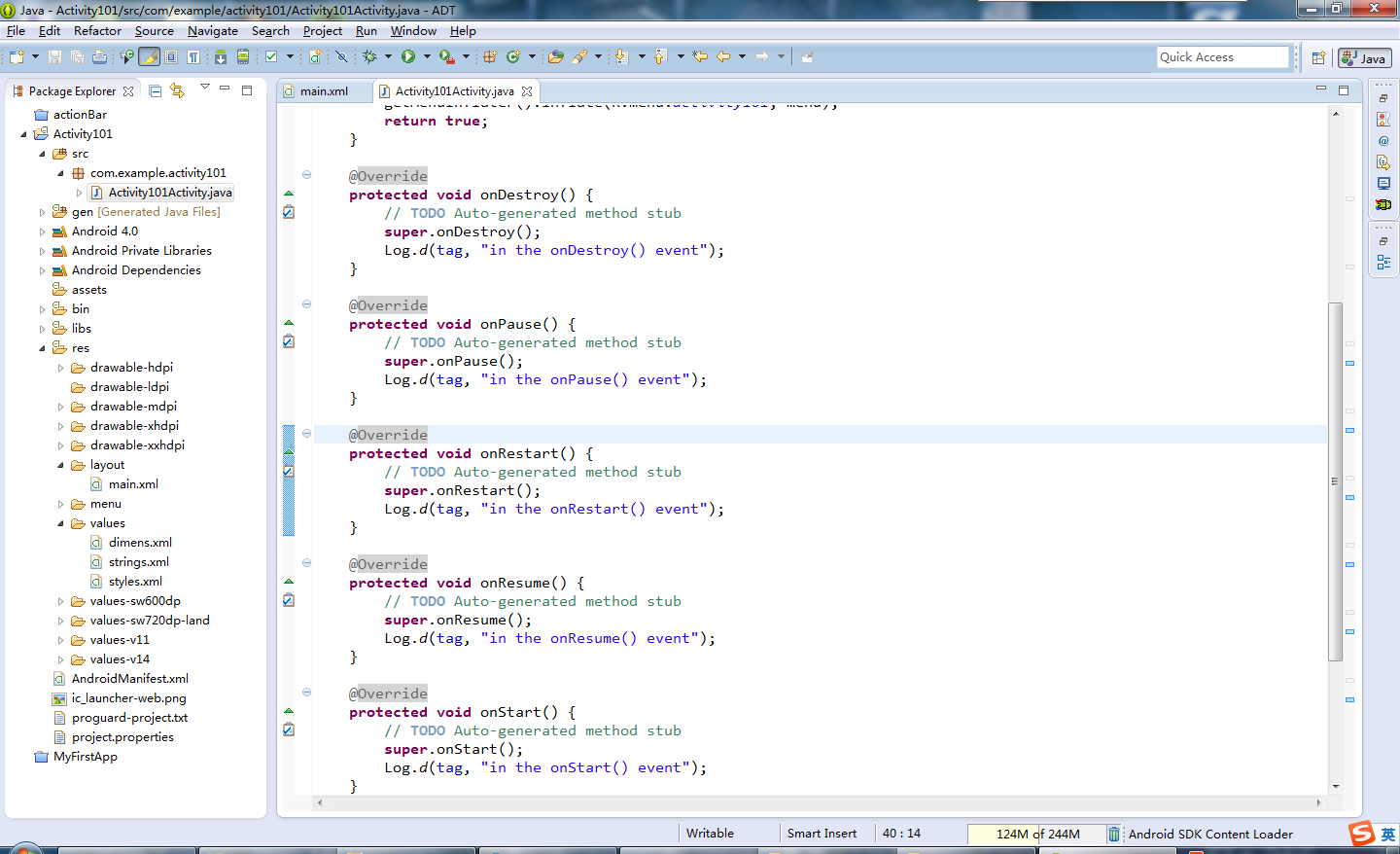Click the editor's vertical scrollbar thumb
This screenshot has height=854, width=1400.
[1335, 481]
